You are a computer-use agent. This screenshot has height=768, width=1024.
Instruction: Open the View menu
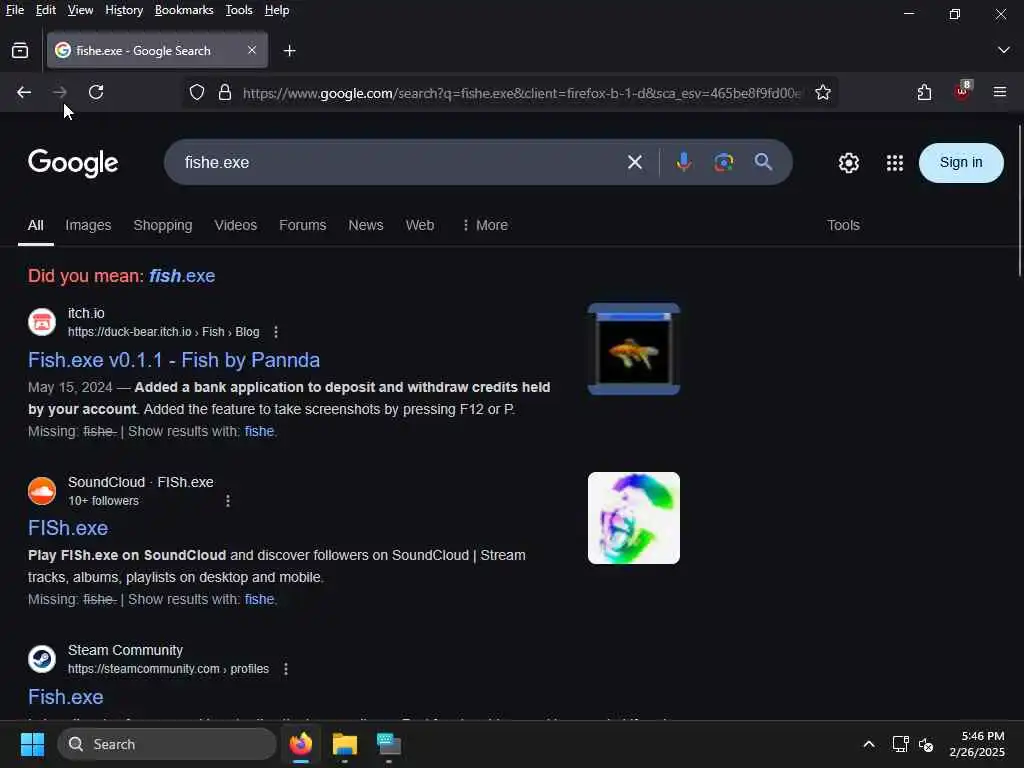[x=80, y=10]
